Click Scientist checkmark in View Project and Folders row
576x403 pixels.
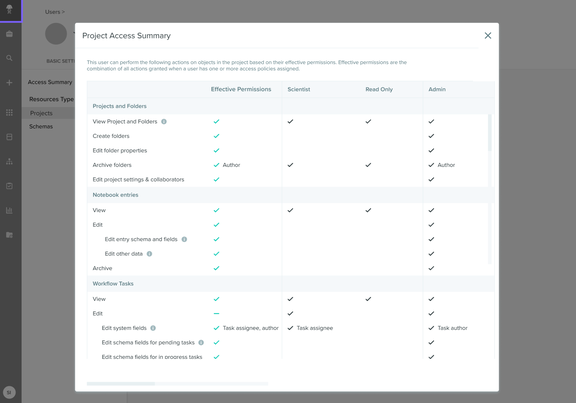click(x=290, y=122)
